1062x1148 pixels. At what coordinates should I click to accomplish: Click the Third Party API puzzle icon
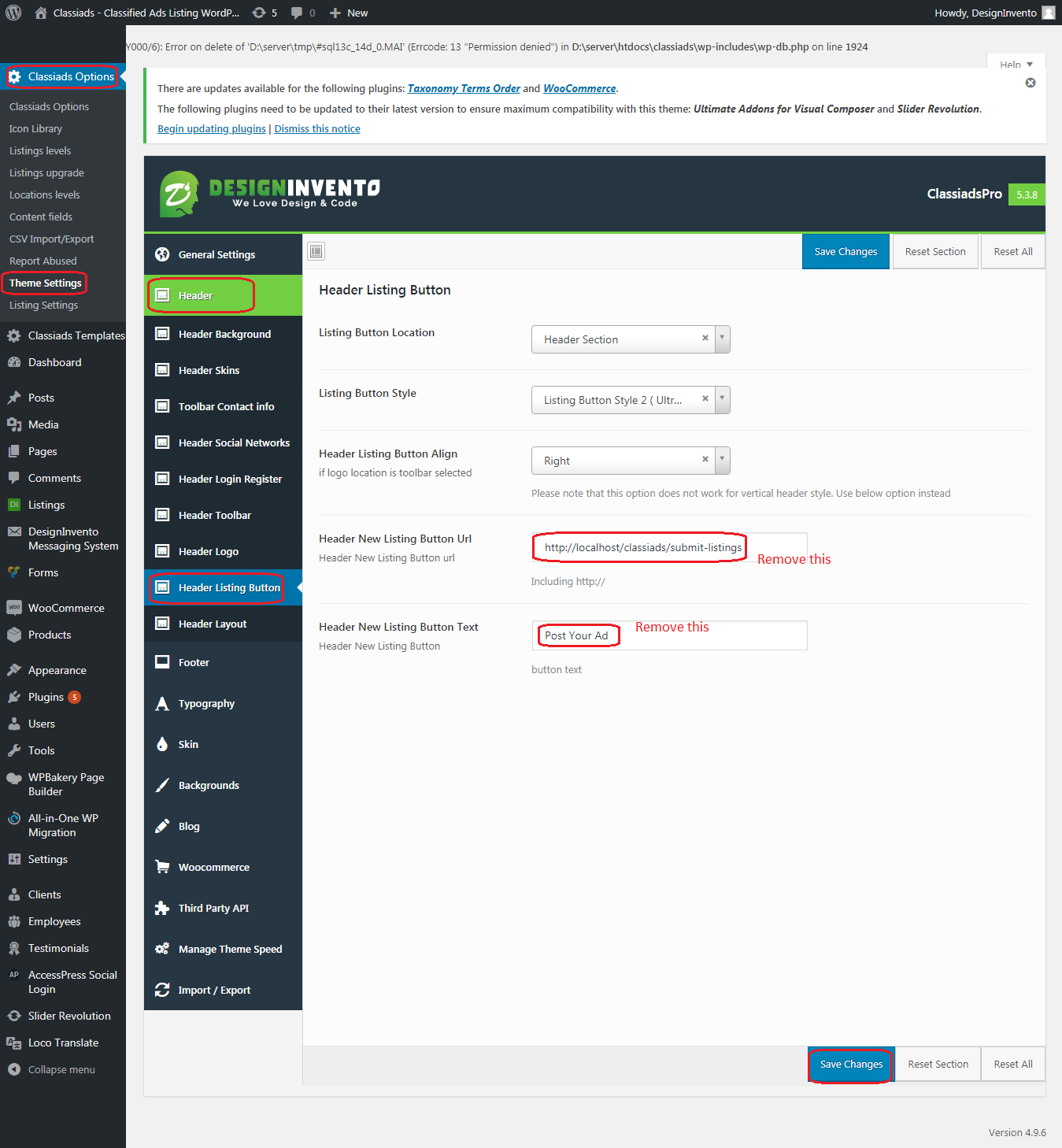(x=162, y=908)
